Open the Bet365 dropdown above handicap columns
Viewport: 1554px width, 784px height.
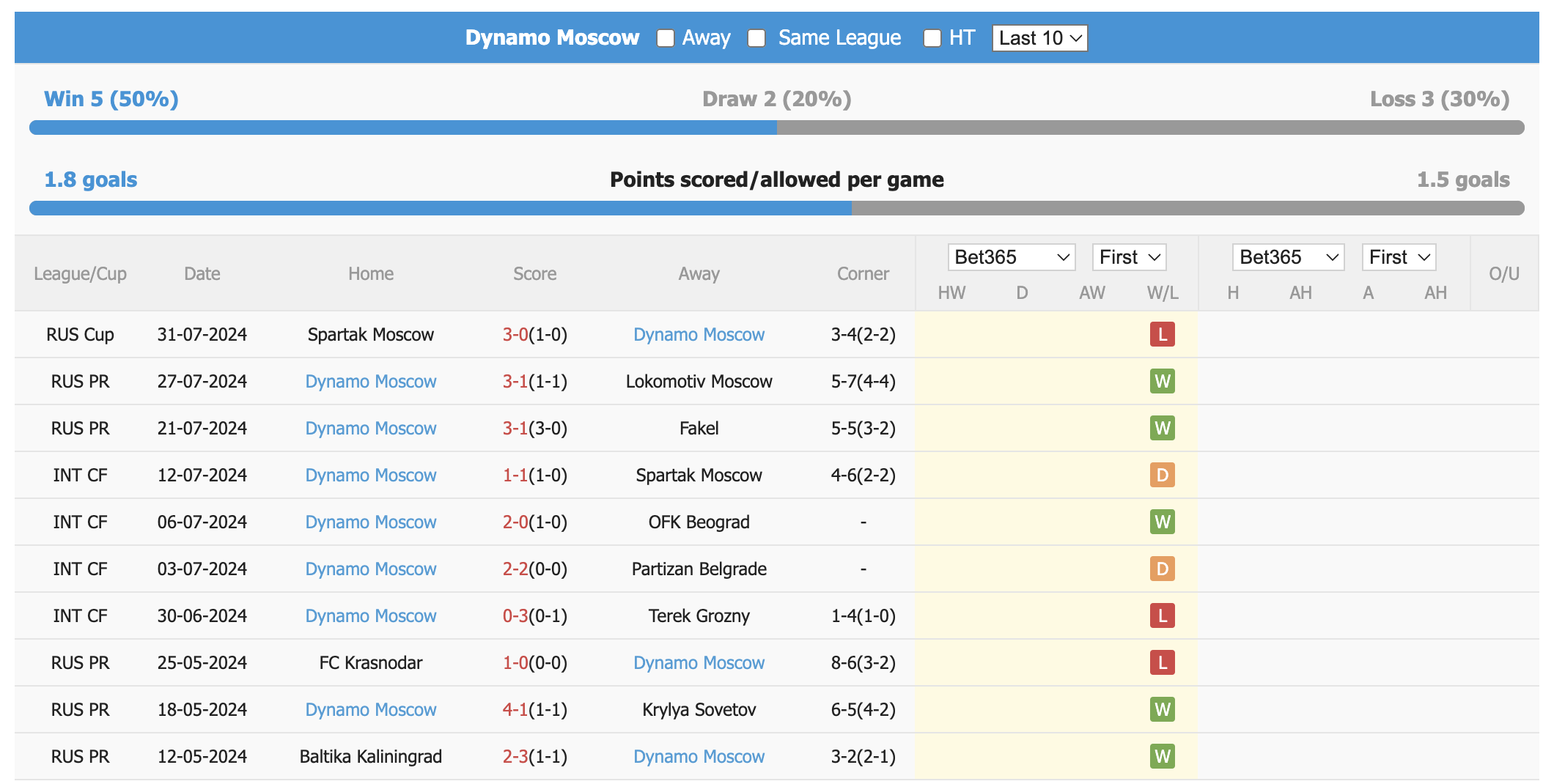(1289, 257)
